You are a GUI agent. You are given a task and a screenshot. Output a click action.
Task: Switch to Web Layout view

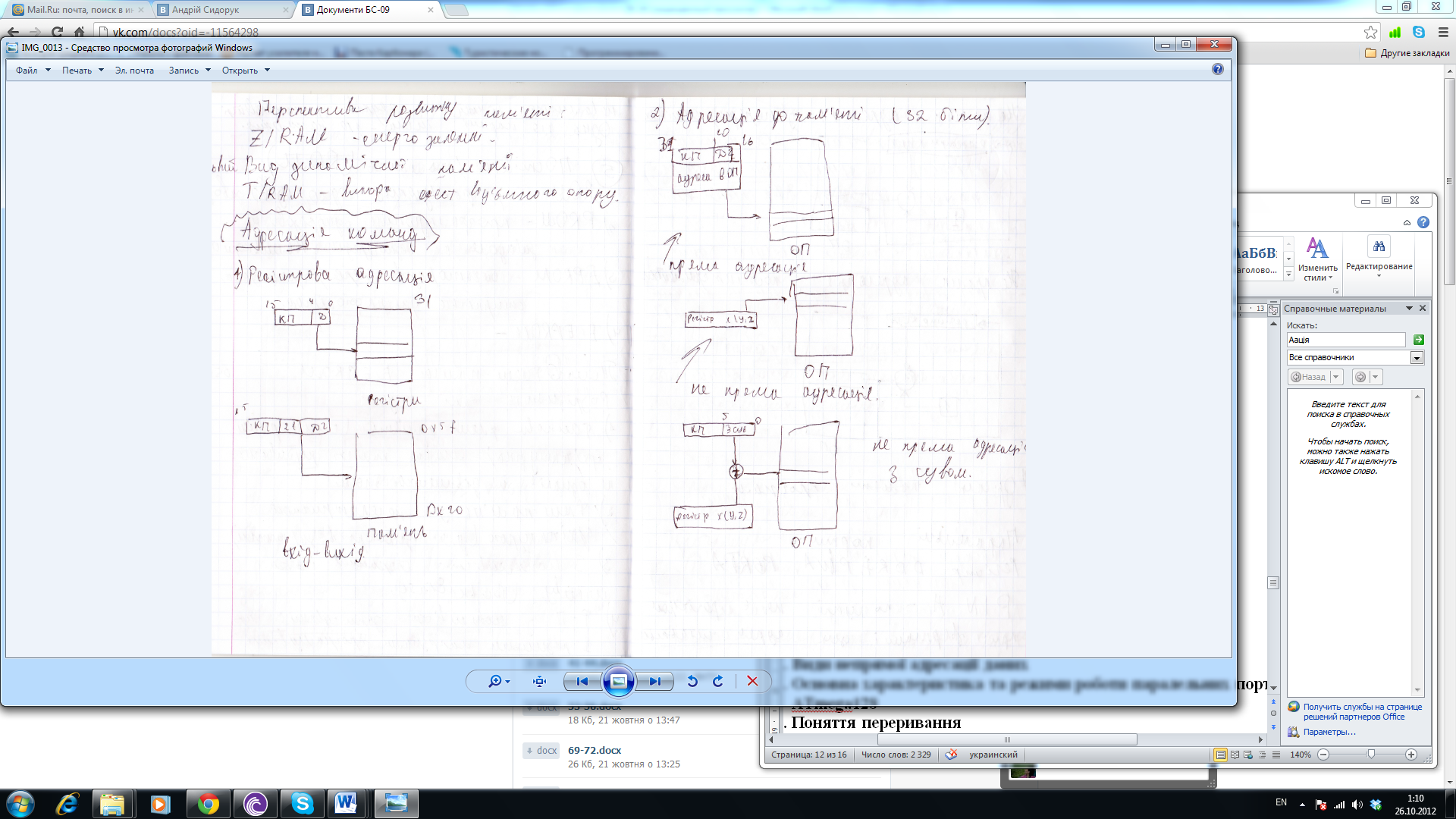[1248, 755]
